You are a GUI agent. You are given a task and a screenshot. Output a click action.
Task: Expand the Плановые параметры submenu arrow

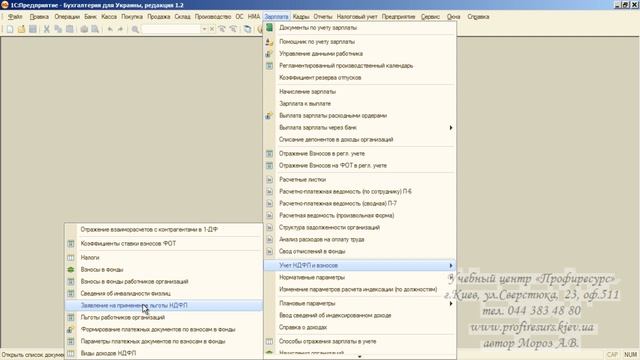tap(451, 303)
